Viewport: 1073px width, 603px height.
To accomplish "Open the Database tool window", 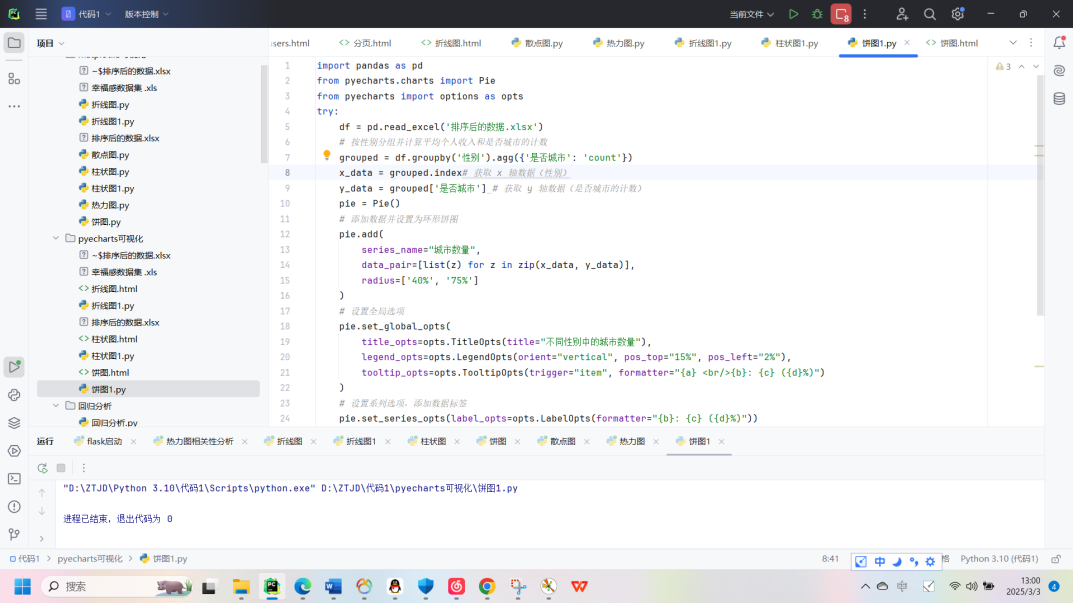I will coord(1059,99).
